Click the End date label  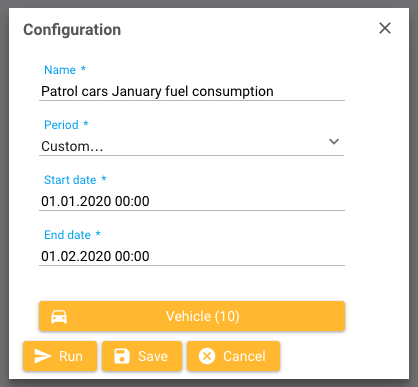(x=67, y=235)
